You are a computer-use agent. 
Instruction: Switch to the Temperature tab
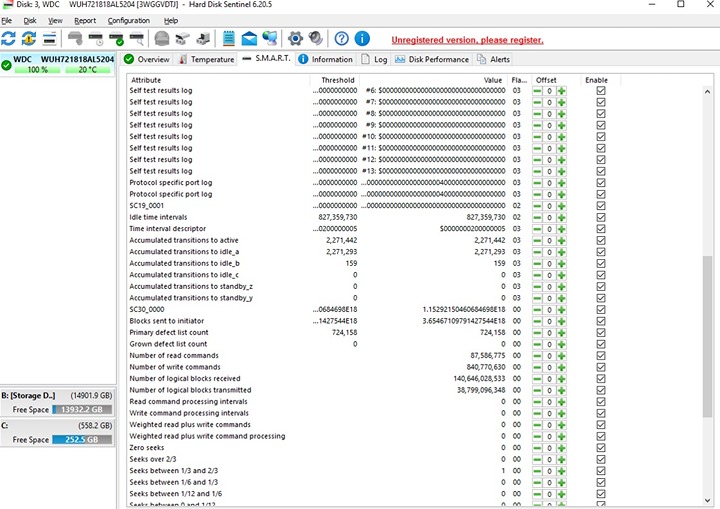(x=207, y=59)
